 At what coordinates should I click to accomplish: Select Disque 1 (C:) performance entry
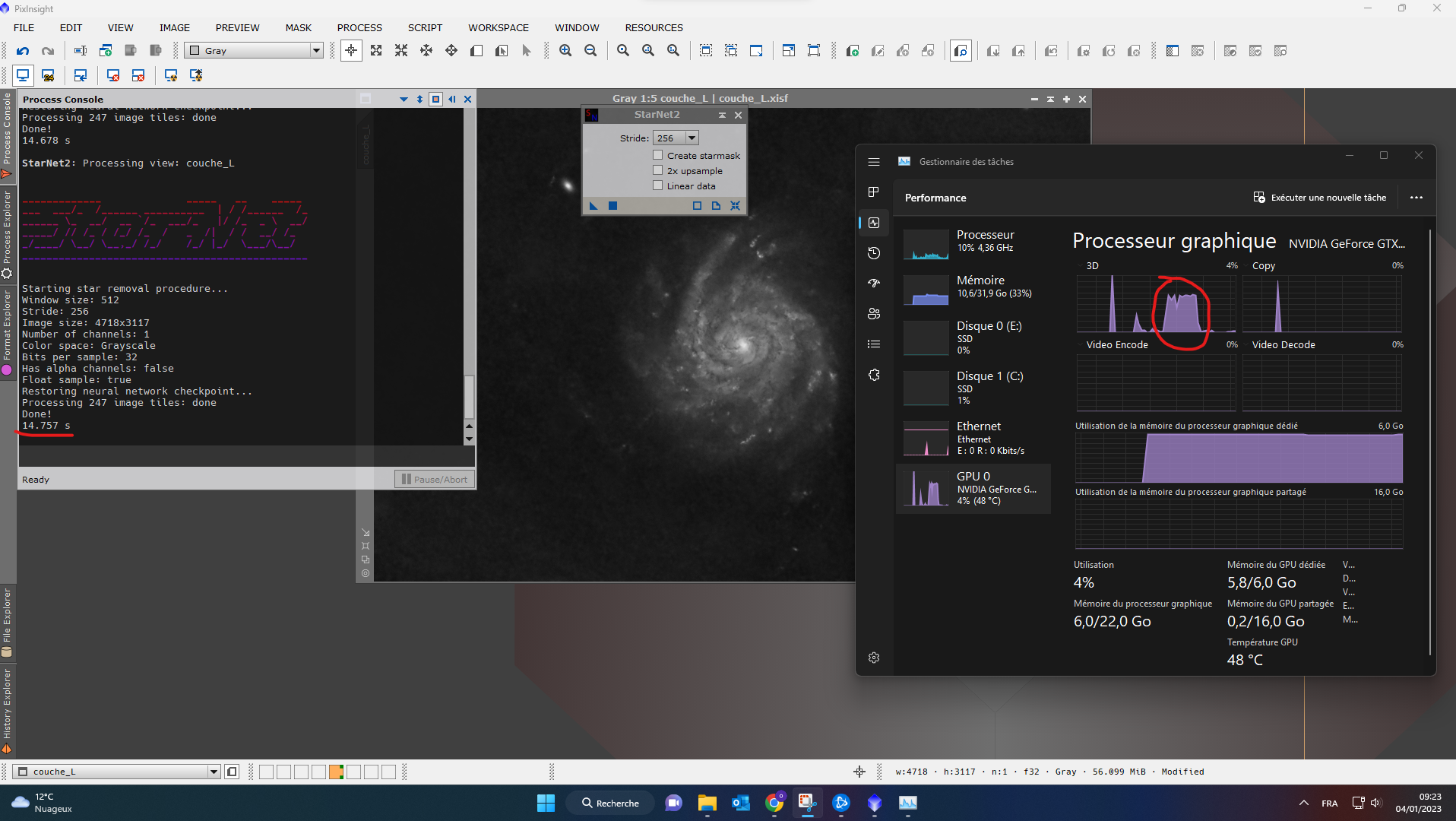(x=973, y=388)
